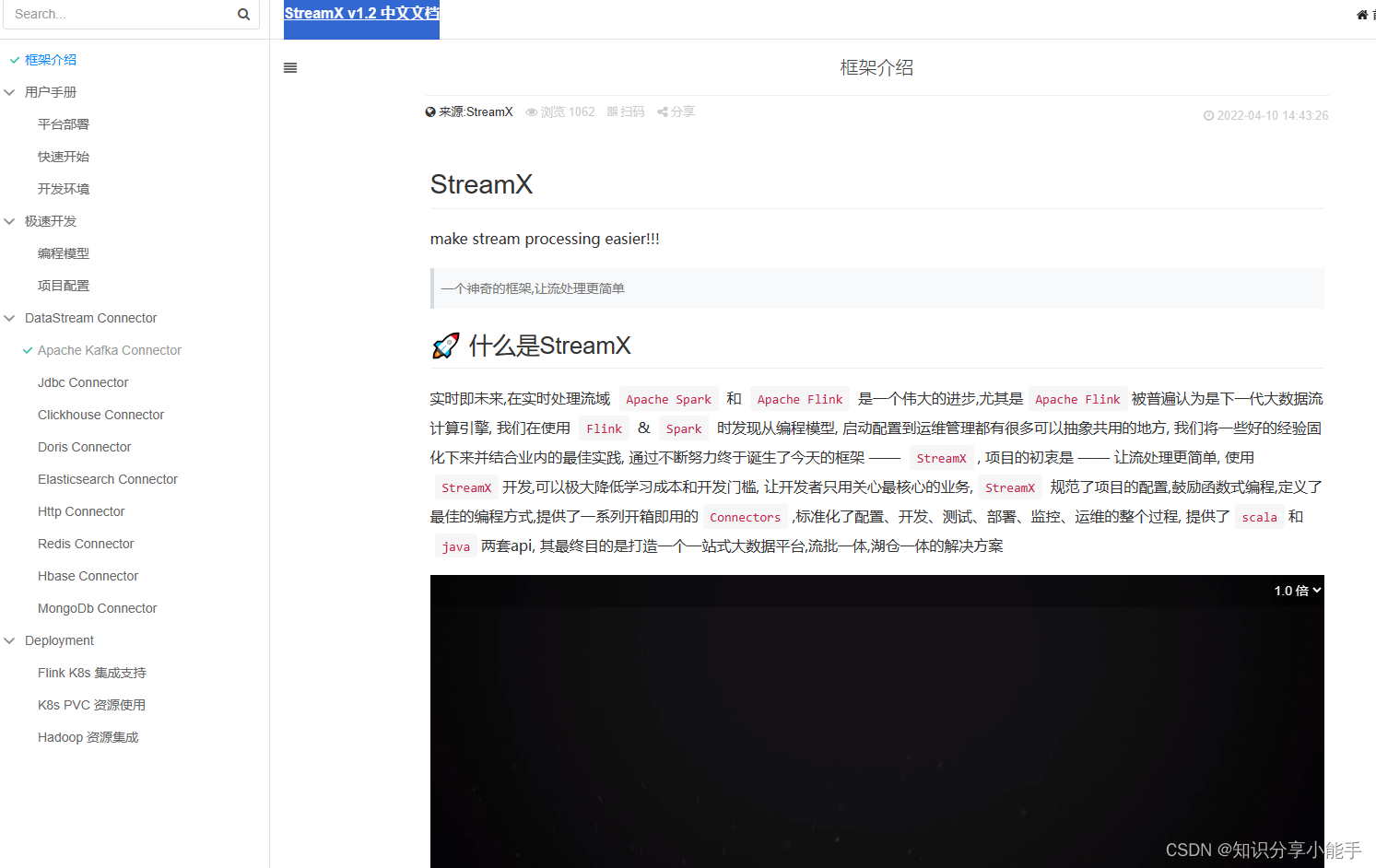Screen dimensions: 1376x868
Task: Collapse the Deployment section chevron
Action: coord(10,640)
